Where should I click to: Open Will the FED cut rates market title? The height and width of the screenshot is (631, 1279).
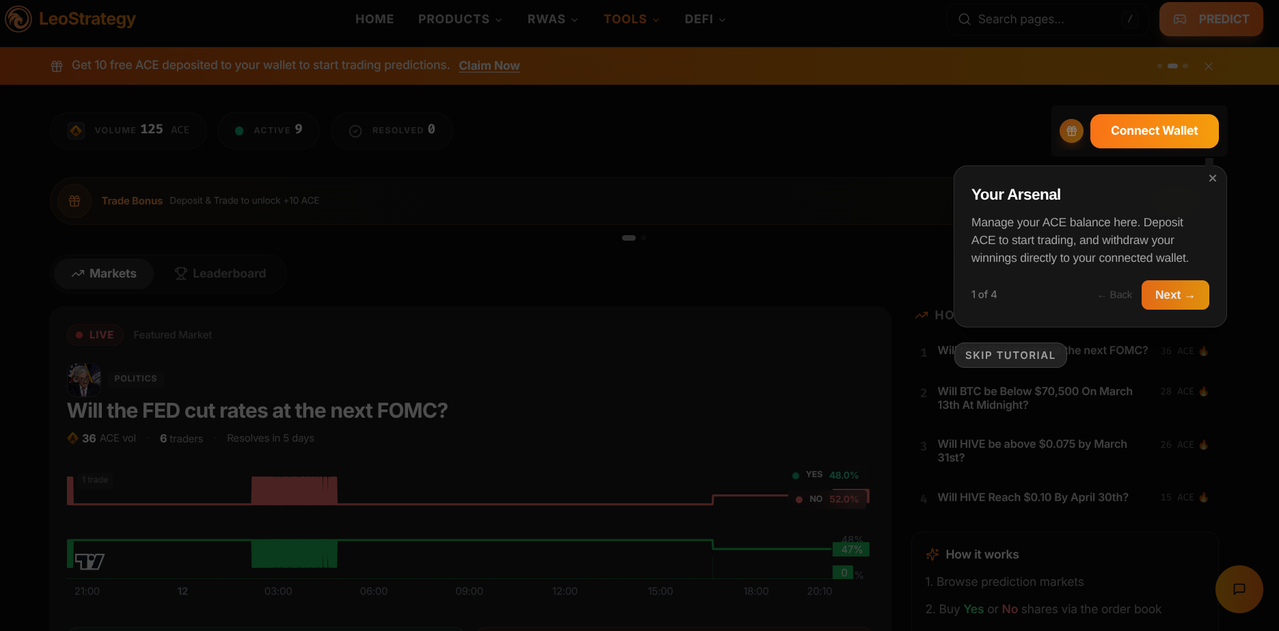[x=257, y=410]
